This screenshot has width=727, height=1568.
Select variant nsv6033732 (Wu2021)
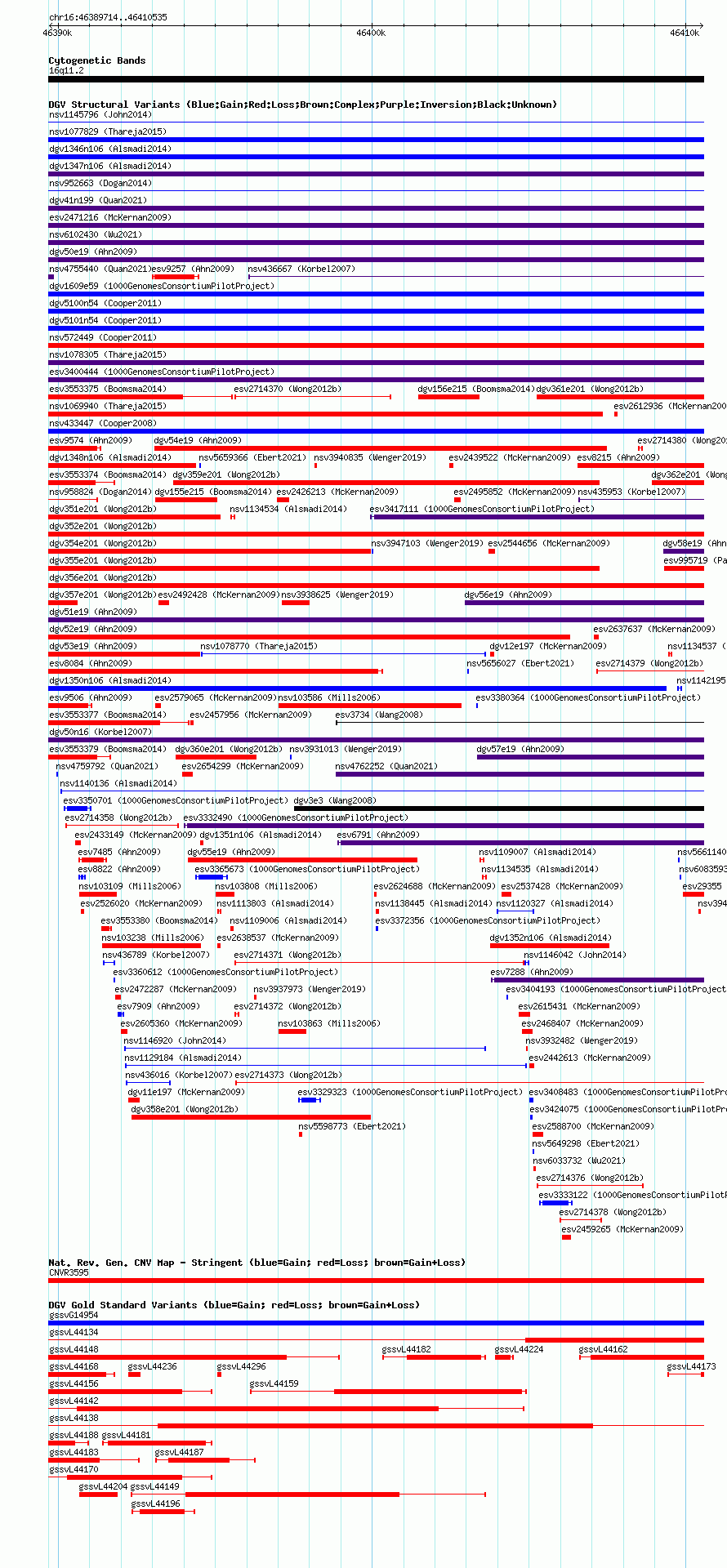579,1160
